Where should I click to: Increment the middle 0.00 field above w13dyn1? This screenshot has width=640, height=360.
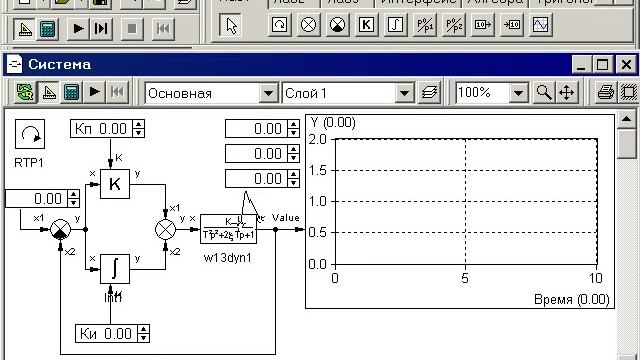click(293, 149)
